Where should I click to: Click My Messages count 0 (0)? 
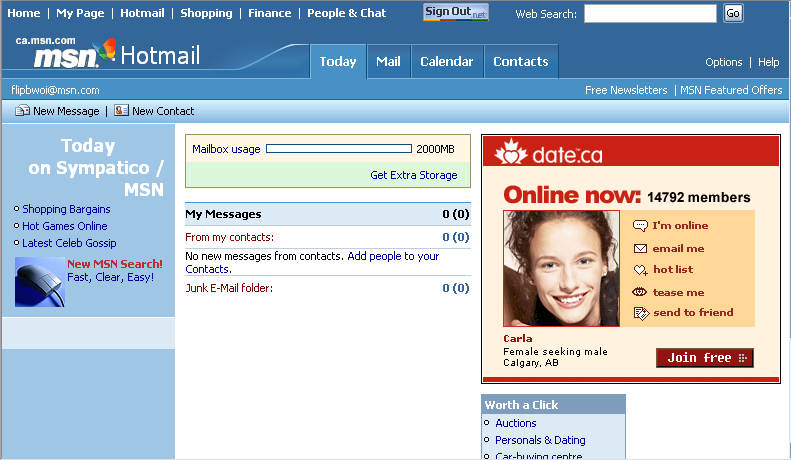coord(456,214)
